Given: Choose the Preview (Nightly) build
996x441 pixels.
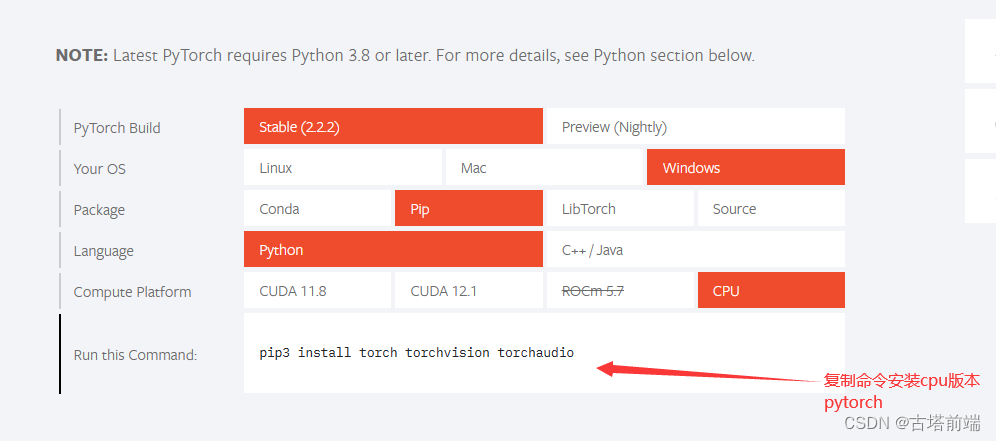Looking at the screenshot, I should click(x=696, y=126).
